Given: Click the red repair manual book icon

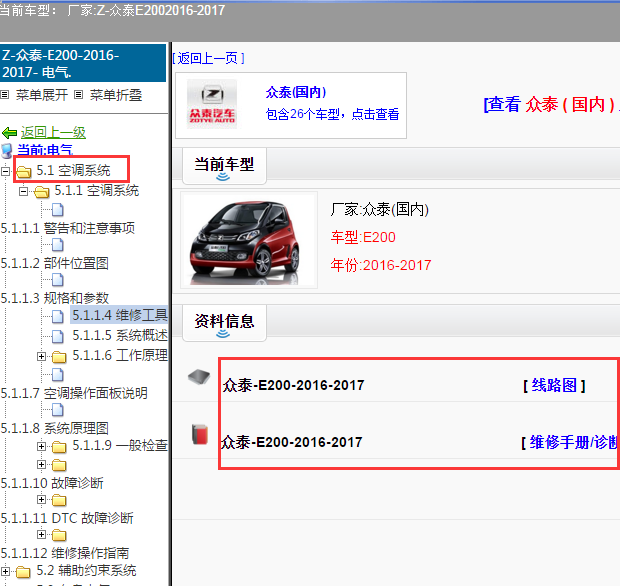Looking at the screenshot, I should tap(200, 434).
